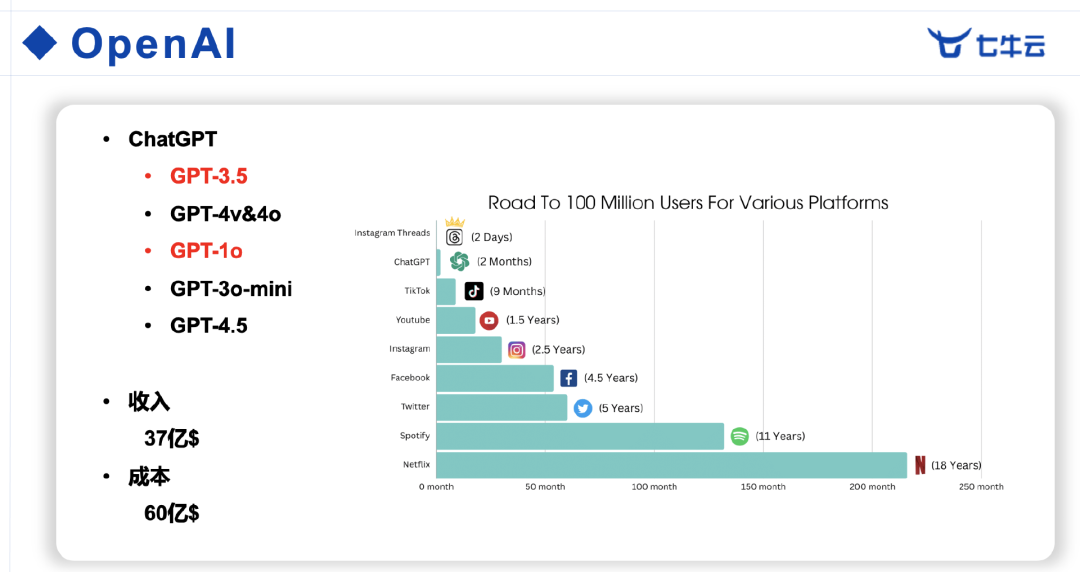Click the Twitter bar in the chart

pos(501,407)
